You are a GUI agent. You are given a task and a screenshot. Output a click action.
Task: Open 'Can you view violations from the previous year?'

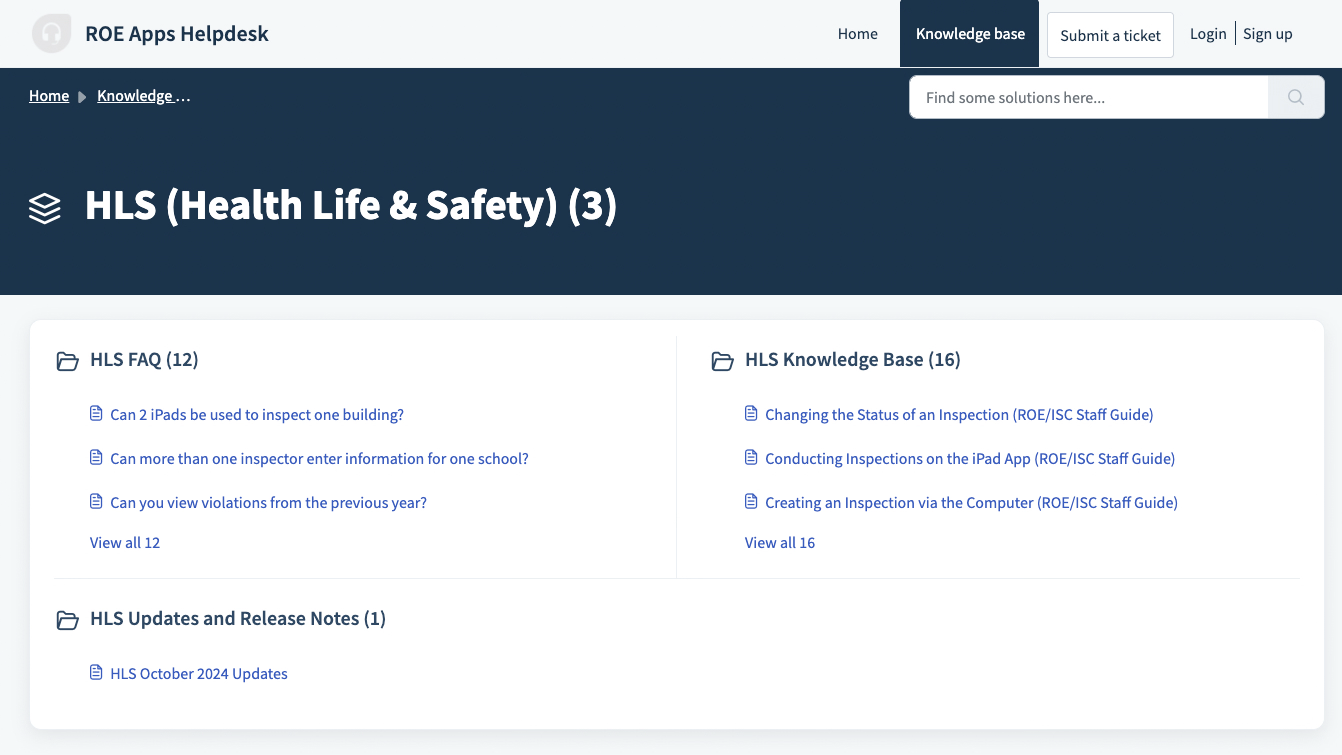268,503
